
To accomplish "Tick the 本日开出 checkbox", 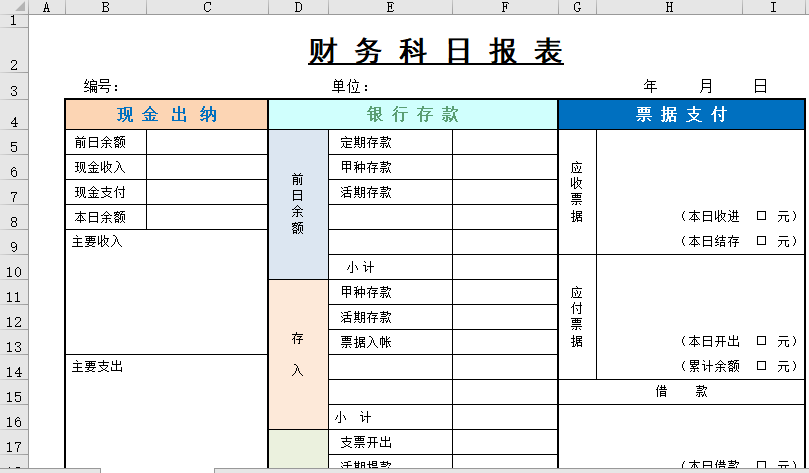I will coord(762,341).
